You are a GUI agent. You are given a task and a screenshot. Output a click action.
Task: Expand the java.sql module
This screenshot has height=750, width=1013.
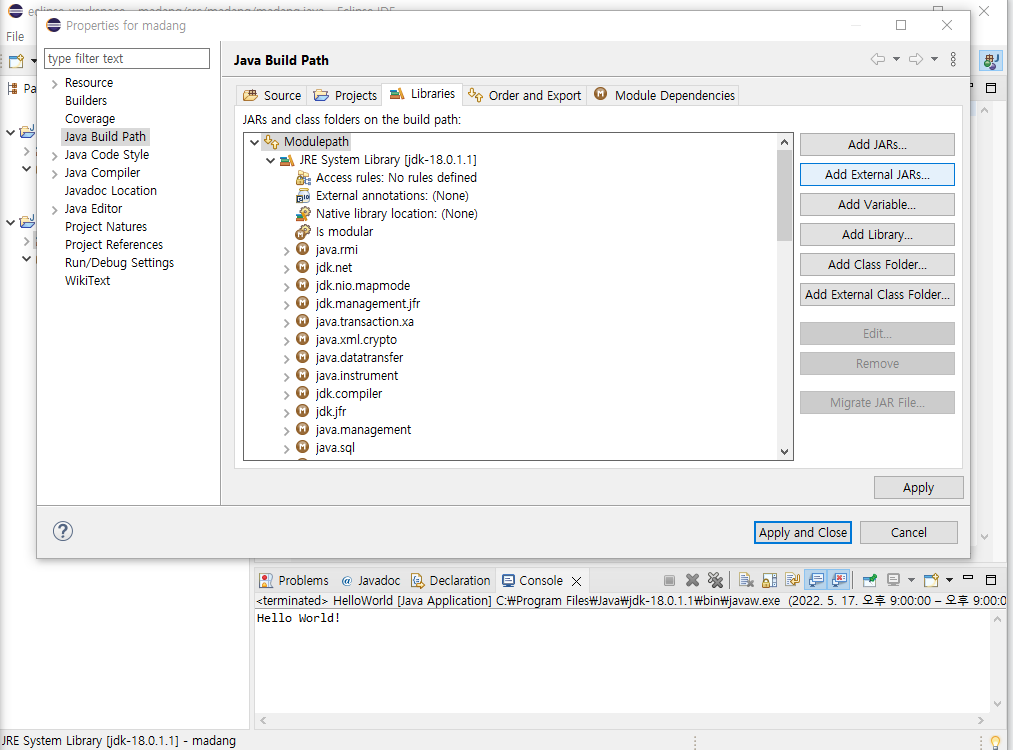click(286, 448)
